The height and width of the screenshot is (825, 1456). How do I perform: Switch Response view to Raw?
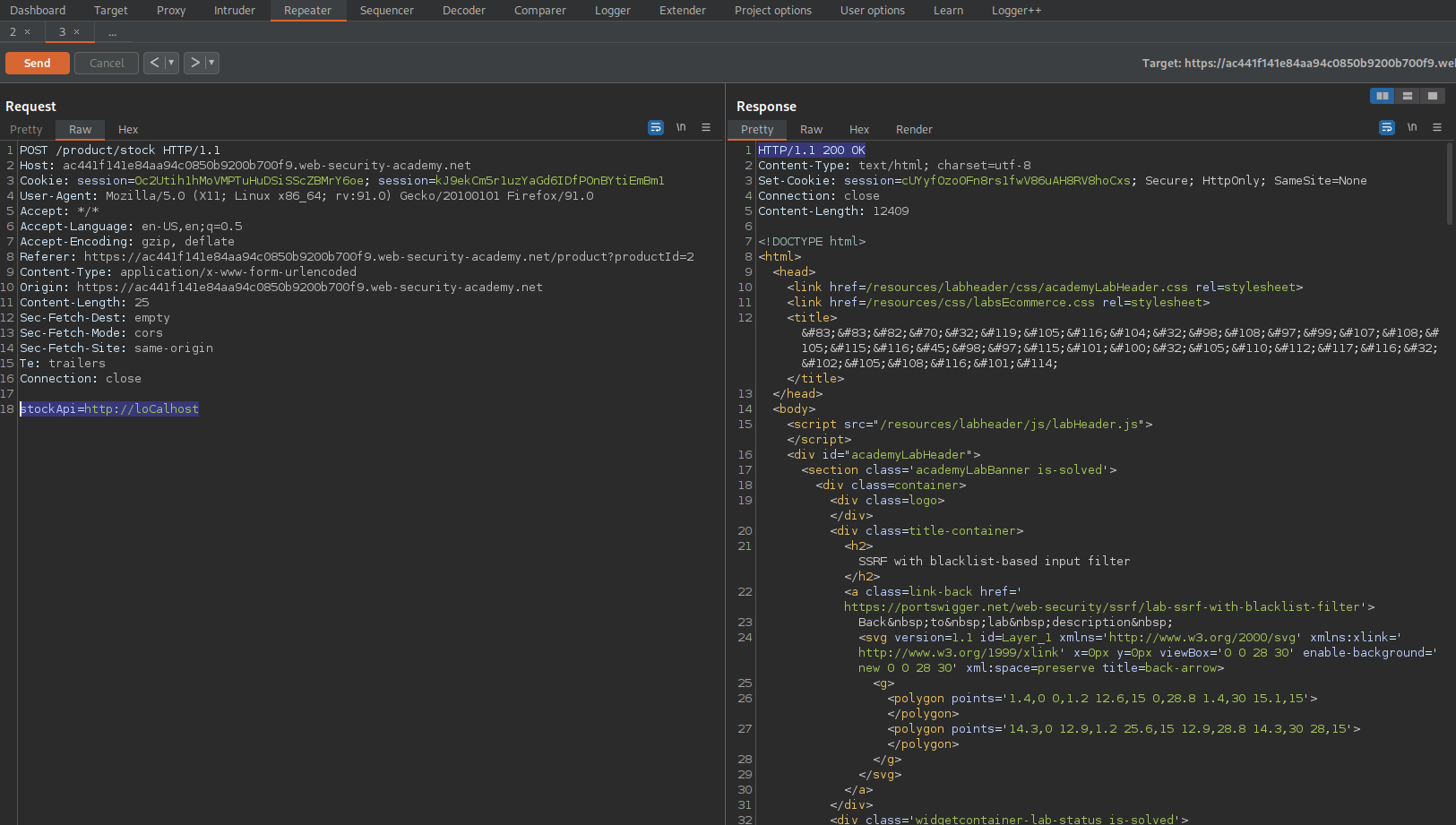812,130
